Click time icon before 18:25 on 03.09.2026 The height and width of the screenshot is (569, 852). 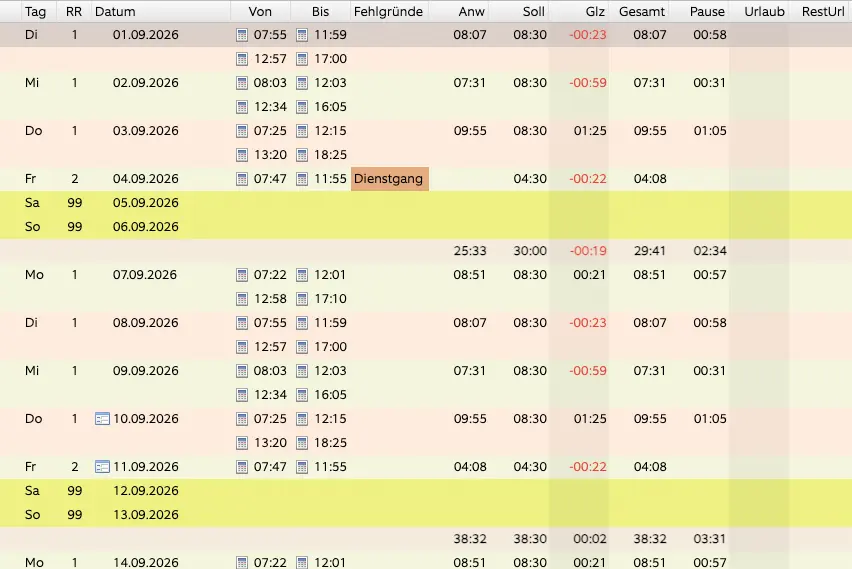tap(302, 155)
